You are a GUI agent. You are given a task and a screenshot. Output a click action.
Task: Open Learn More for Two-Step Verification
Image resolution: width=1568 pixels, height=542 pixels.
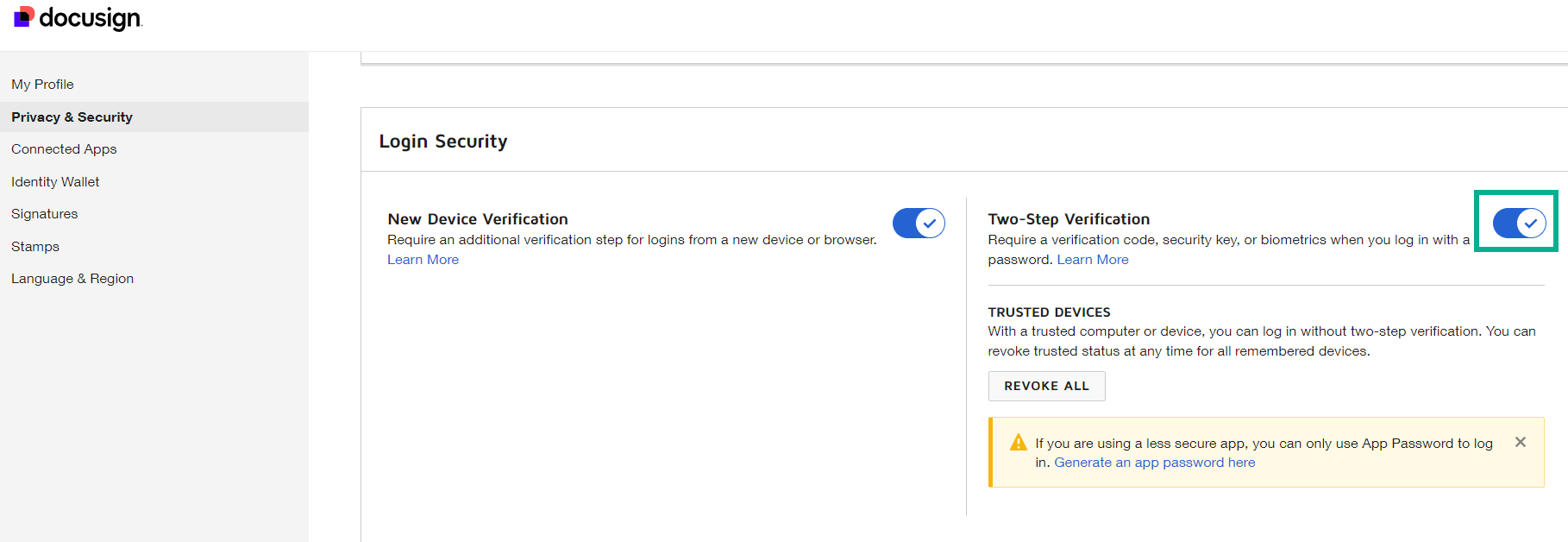tap(1092, 260)
